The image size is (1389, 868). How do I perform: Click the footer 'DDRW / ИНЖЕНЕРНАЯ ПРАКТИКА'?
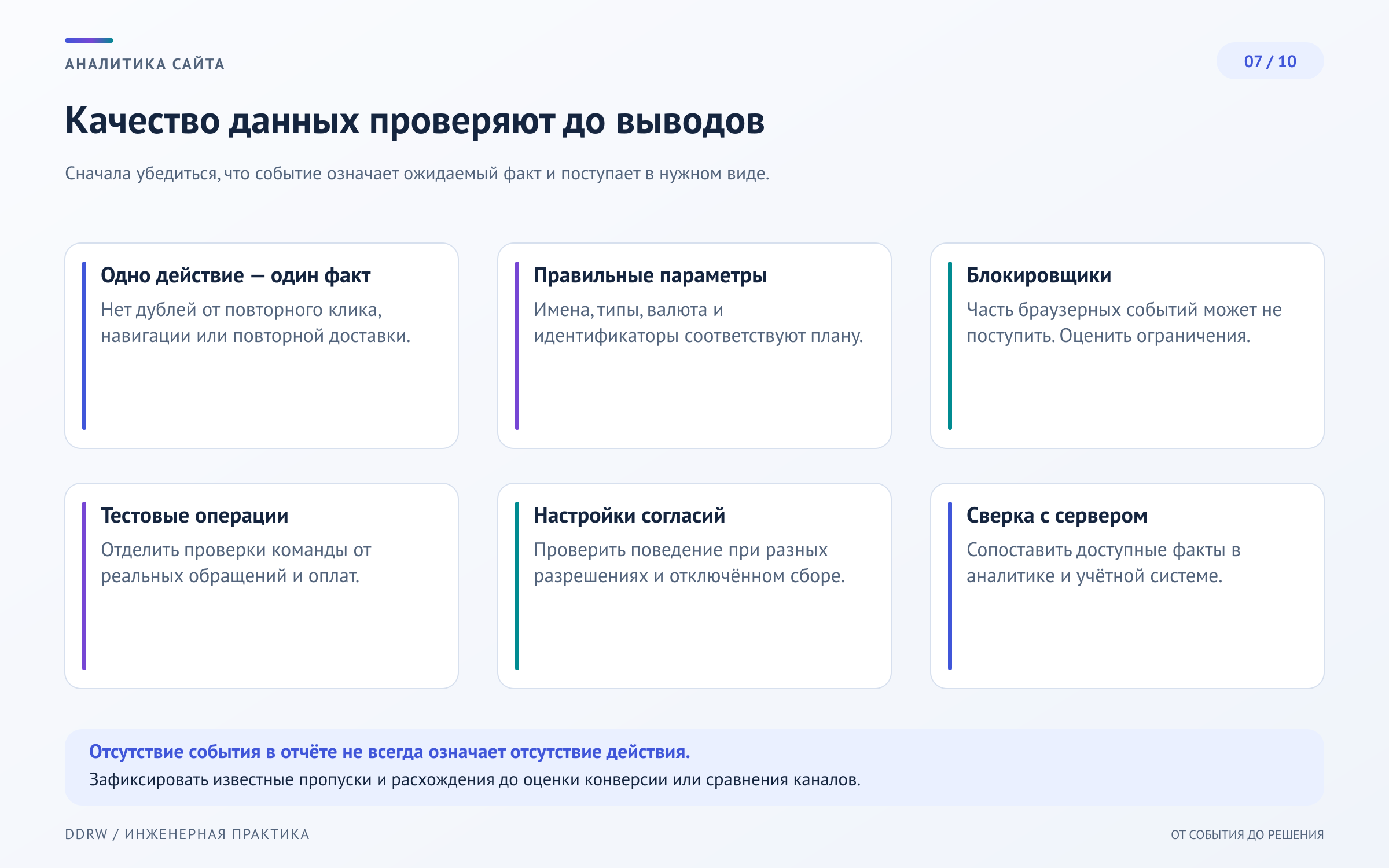coord(187,834)
